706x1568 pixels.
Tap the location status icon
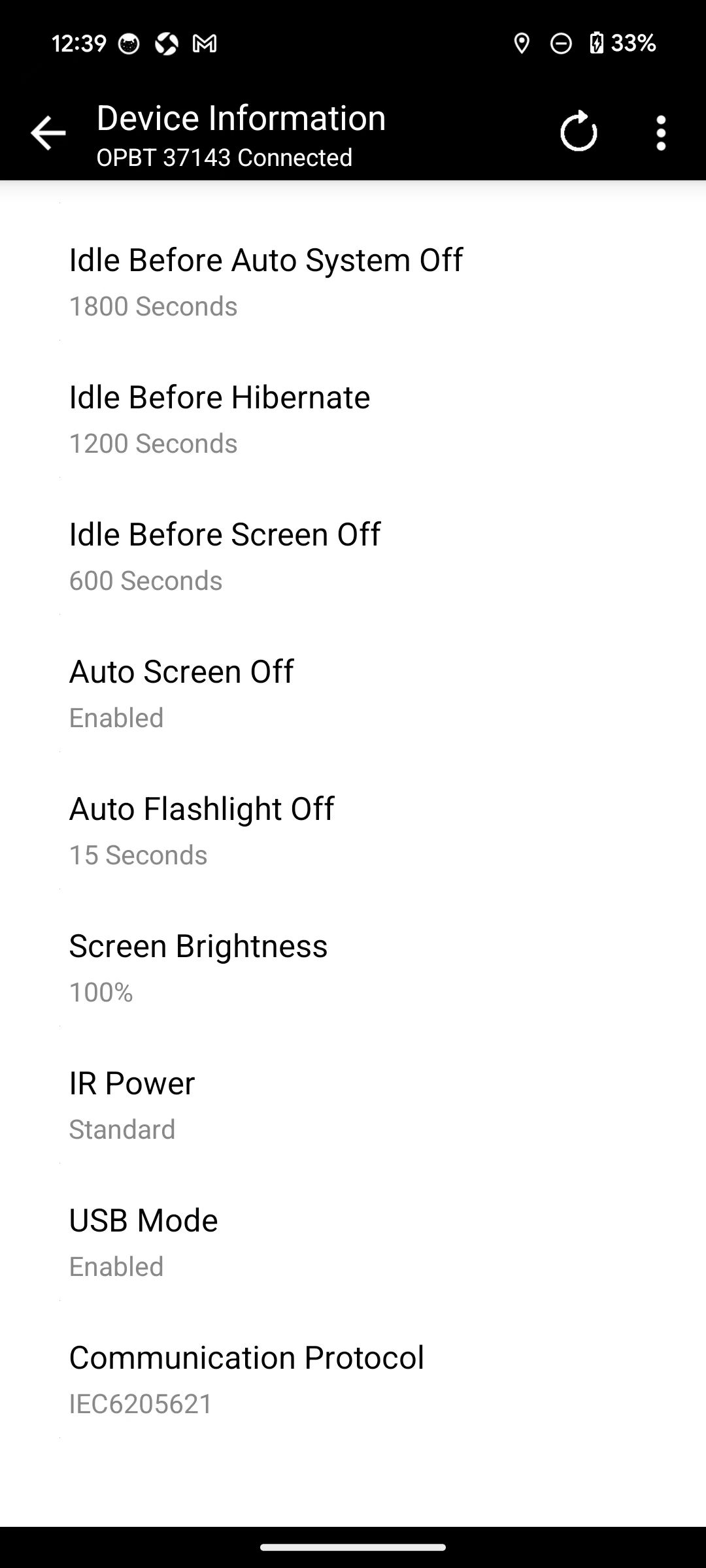[x=522, y=44]
